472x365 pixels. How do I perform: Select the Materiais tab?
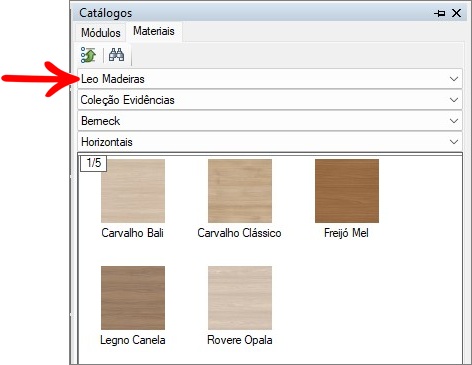click(x=154, y=31)
